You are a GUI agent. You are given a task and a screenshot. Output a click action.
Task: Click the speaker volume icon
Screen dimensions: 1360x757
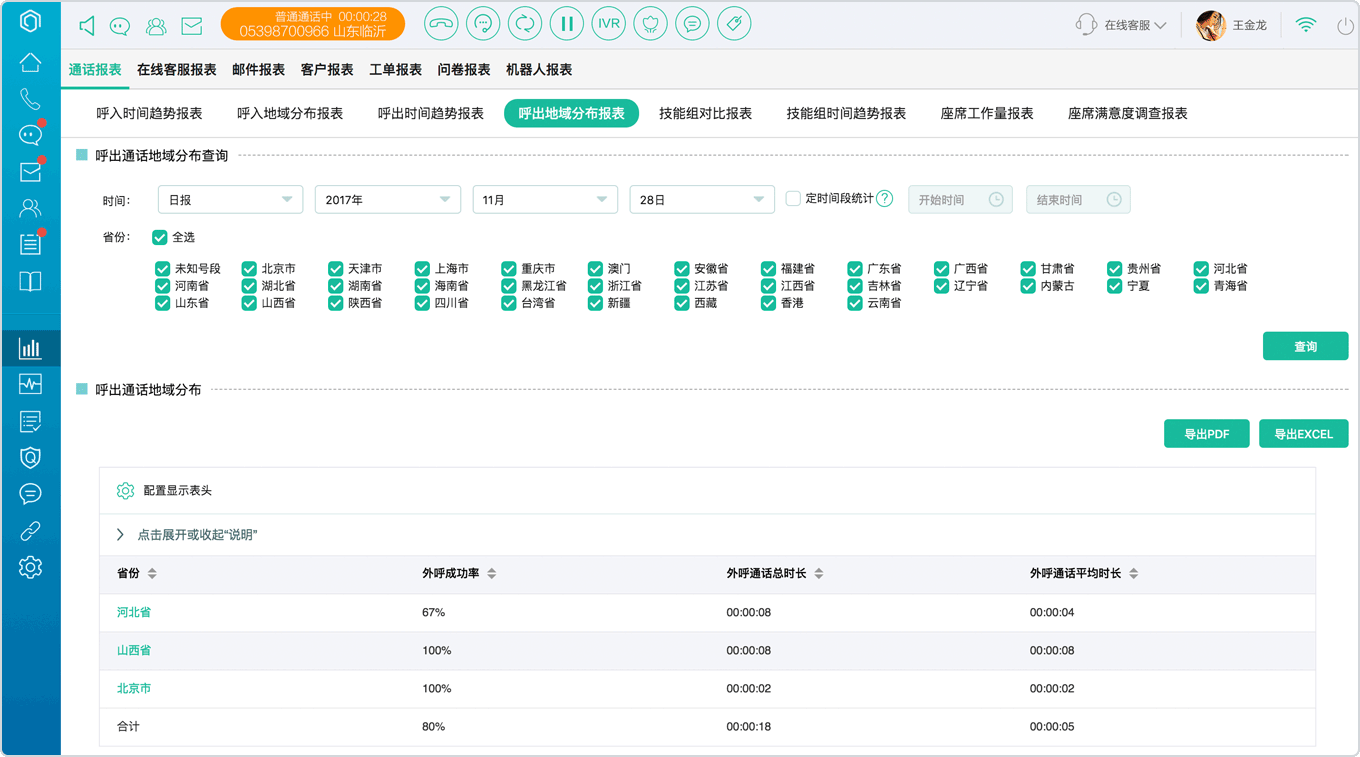[x=87, y=26]
